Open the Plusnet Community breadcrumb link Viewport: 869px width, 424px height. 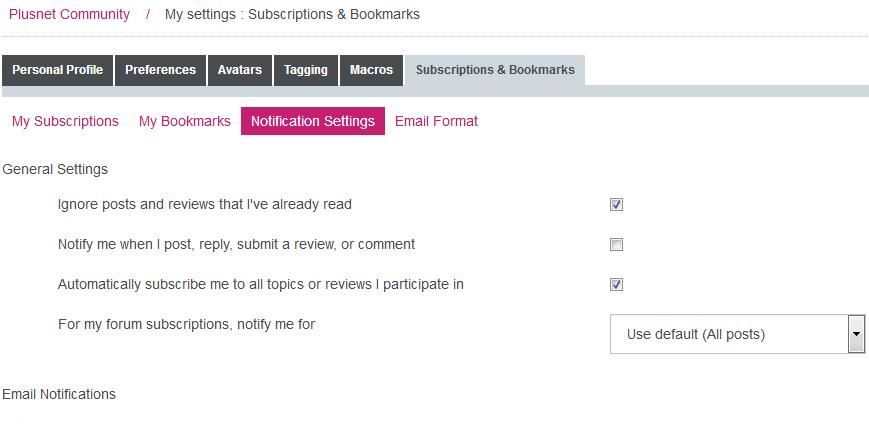click(69, 14)
